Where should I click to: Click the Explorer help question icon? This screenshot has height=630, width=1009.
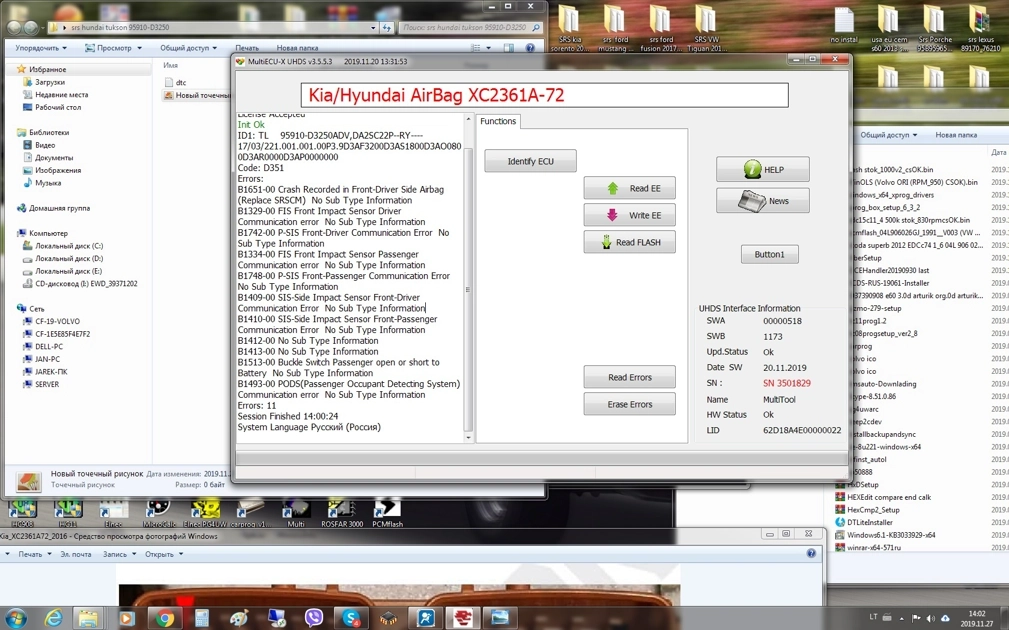coord(530,48)
